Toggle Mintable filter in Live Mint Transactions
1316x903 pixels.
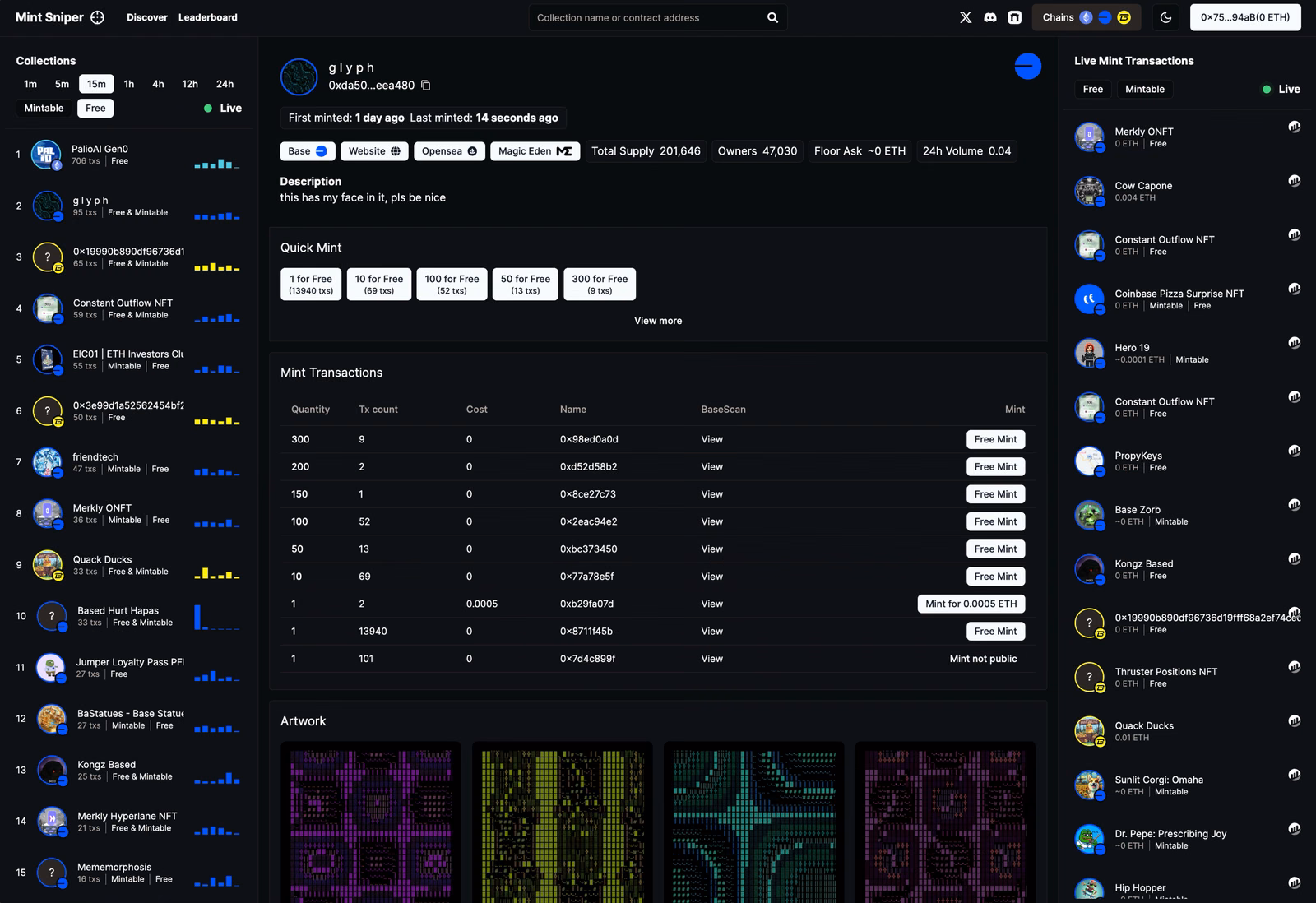1145,89
